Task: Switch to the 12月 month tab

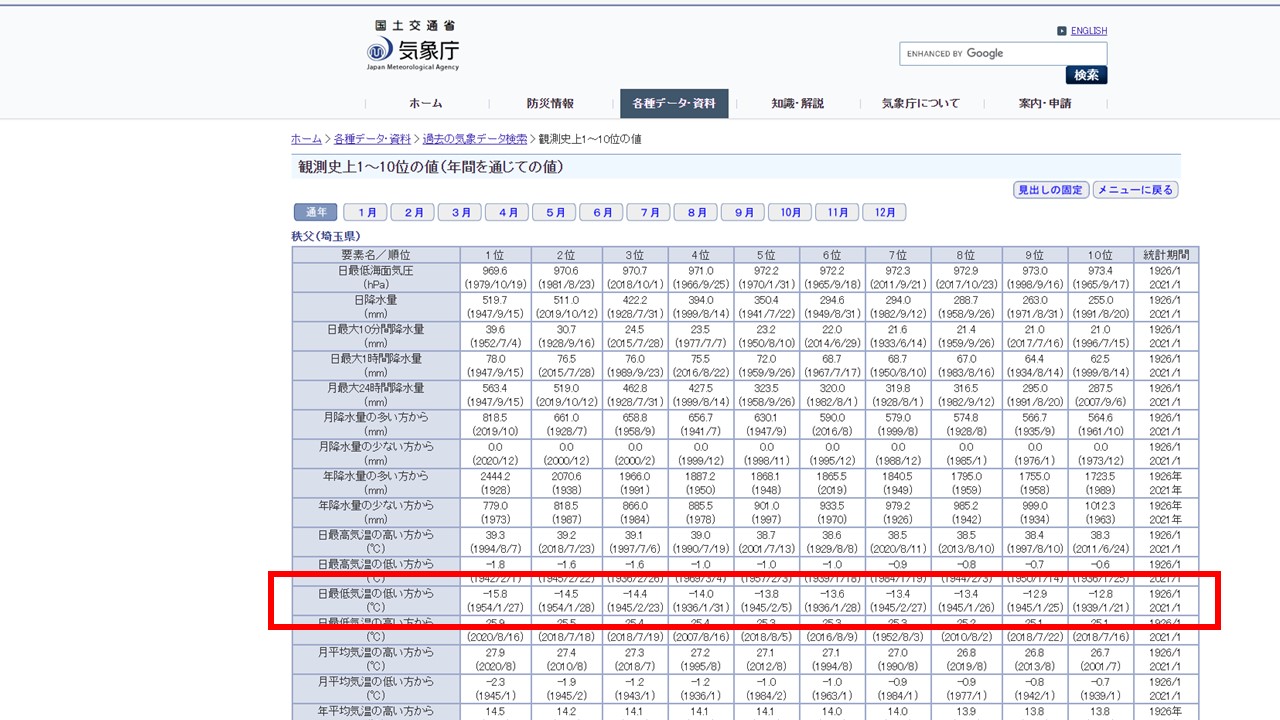Action: click(884, 212)
